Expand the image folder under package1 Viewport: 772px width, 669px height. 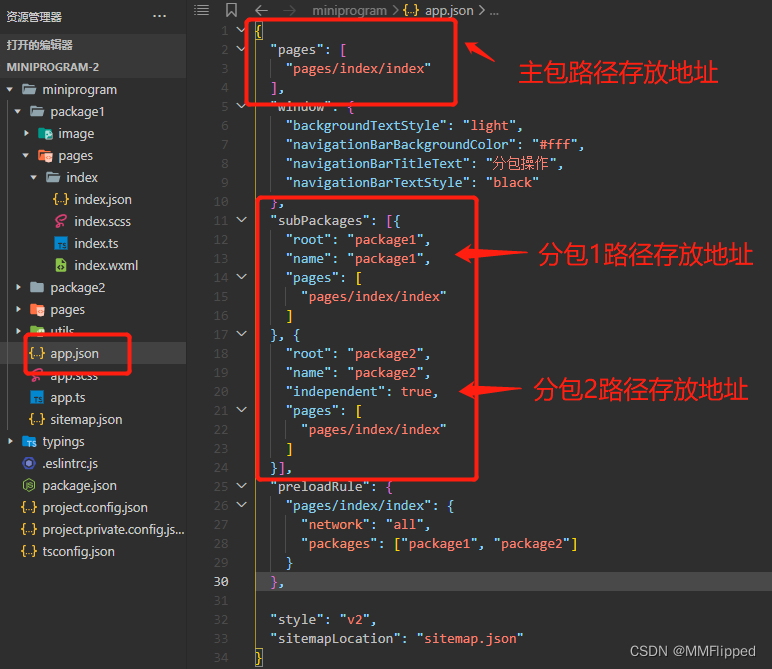(26, 133)
